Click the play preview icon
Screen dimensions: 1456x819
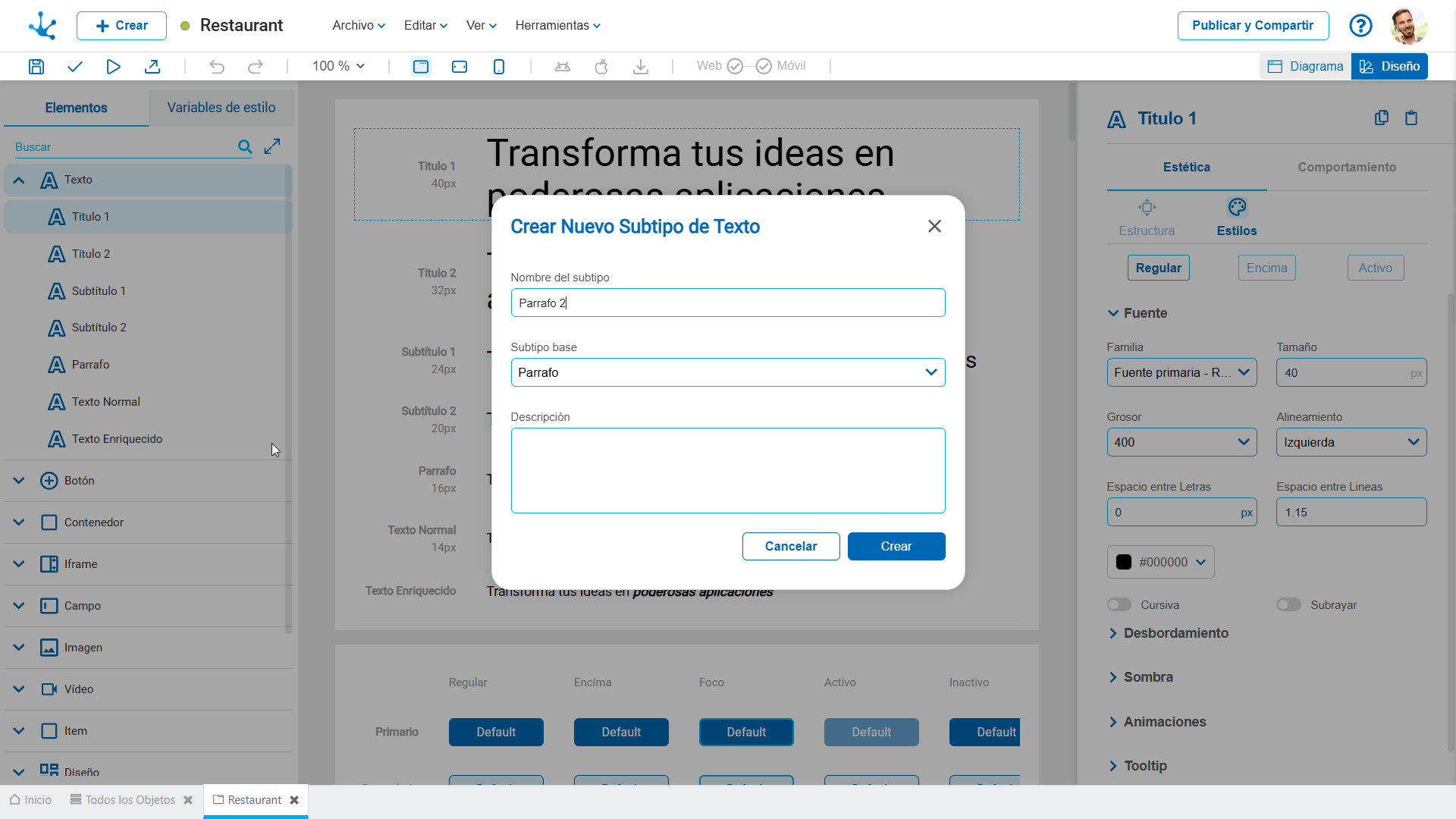point(113,67)
